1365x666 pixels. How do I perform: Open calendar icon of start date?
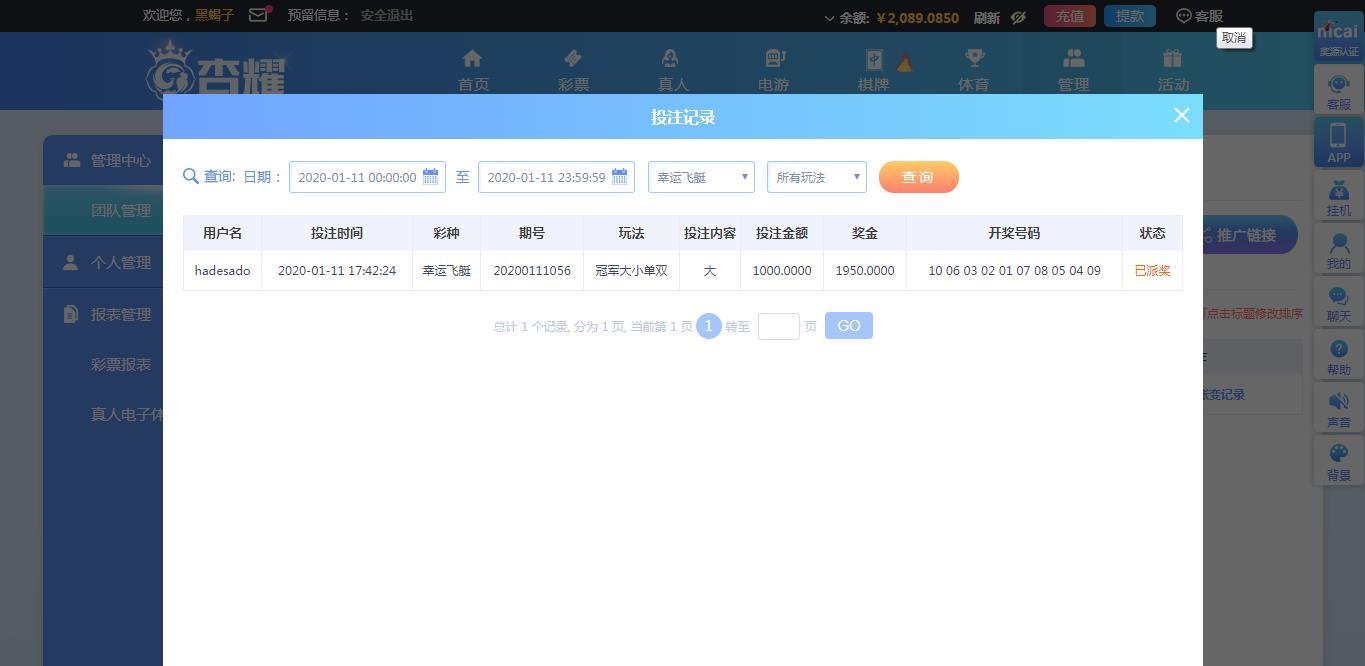pyautogui.click(x=431, y=177)
